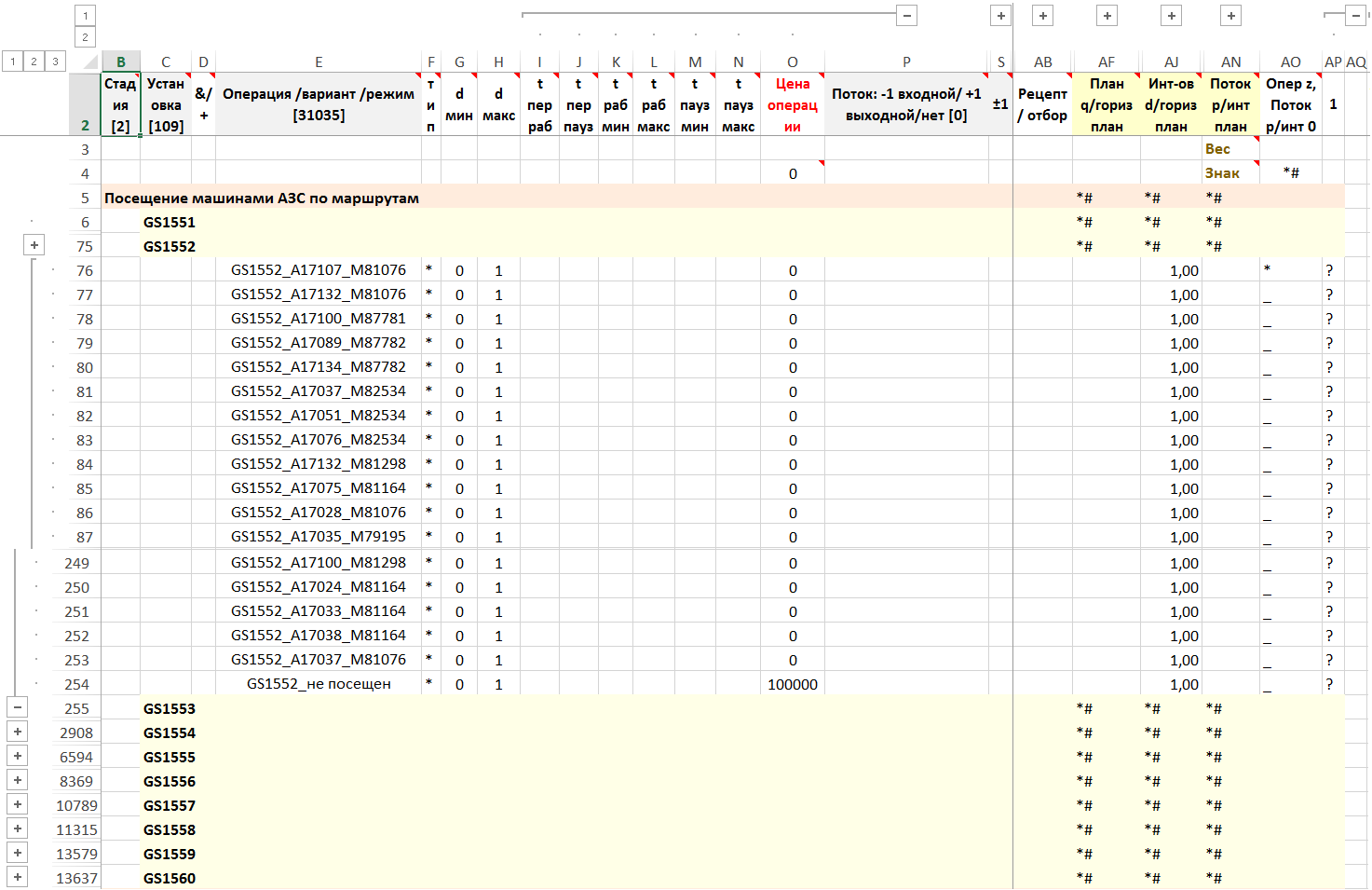Click the GS1553 group cell
The image size is (1372, 890).
point(170,708)
